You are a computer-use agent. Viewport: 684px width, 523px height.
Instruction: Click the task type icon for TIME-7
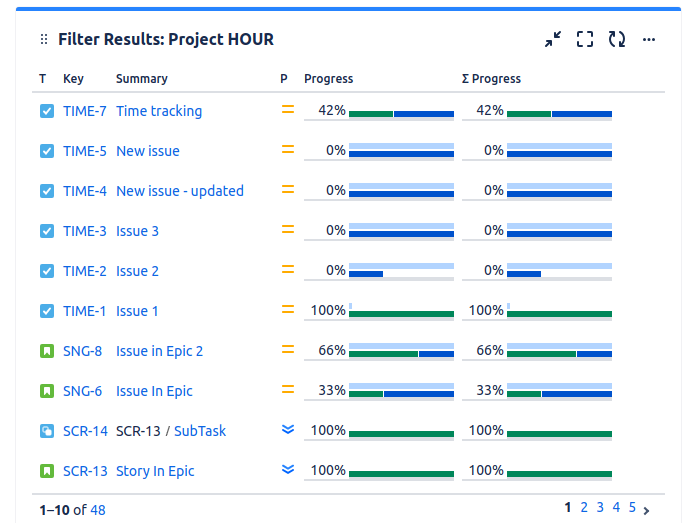point(47,111)
